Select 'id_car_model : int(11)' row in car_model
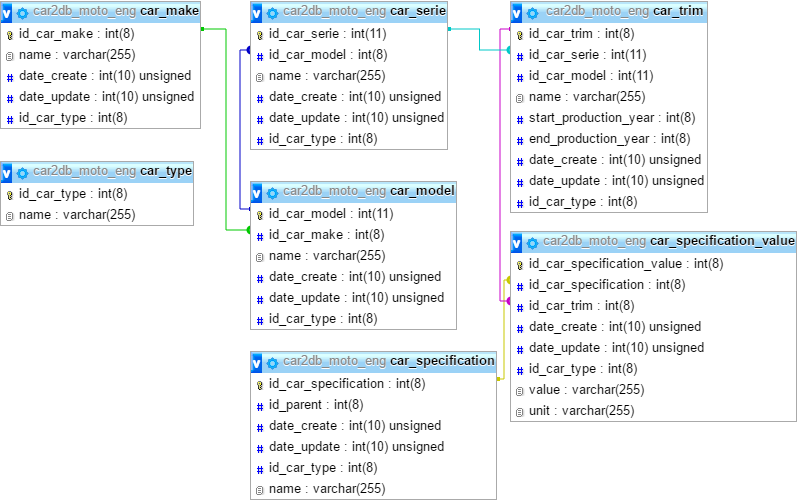 354,214
